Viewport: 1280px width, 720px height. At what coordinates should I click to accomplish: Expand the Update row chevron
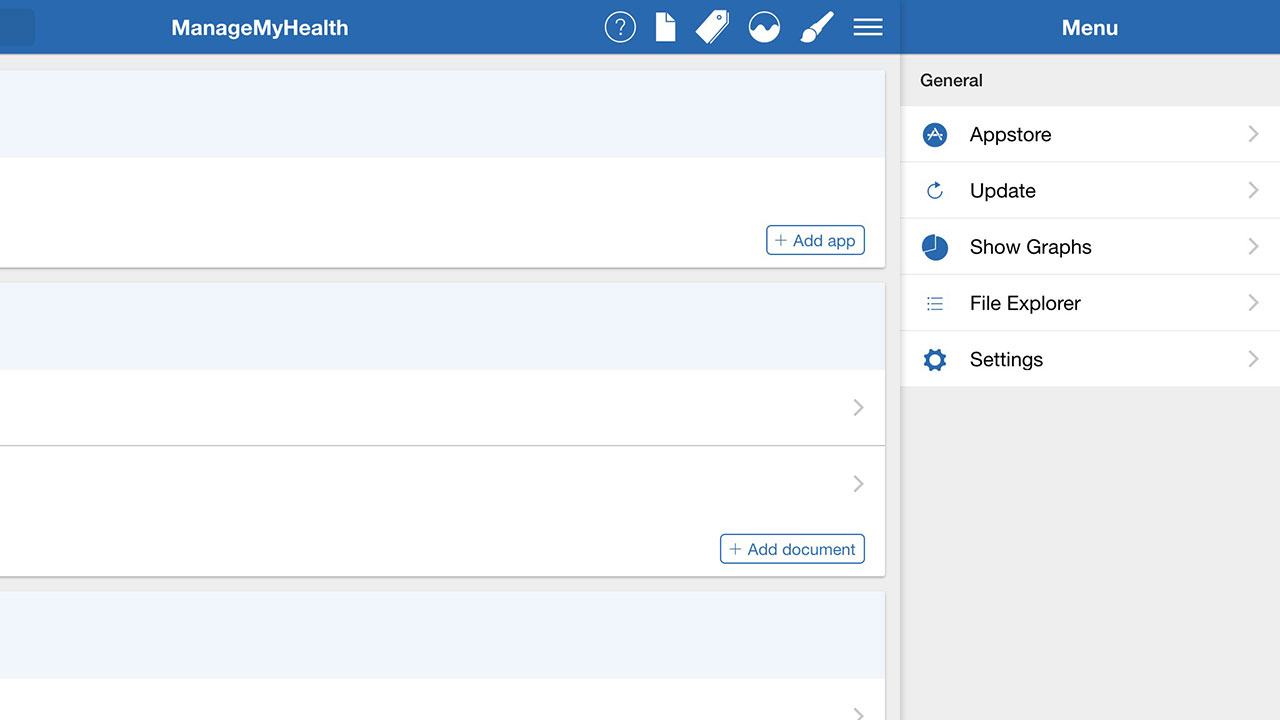[1253, 191]
